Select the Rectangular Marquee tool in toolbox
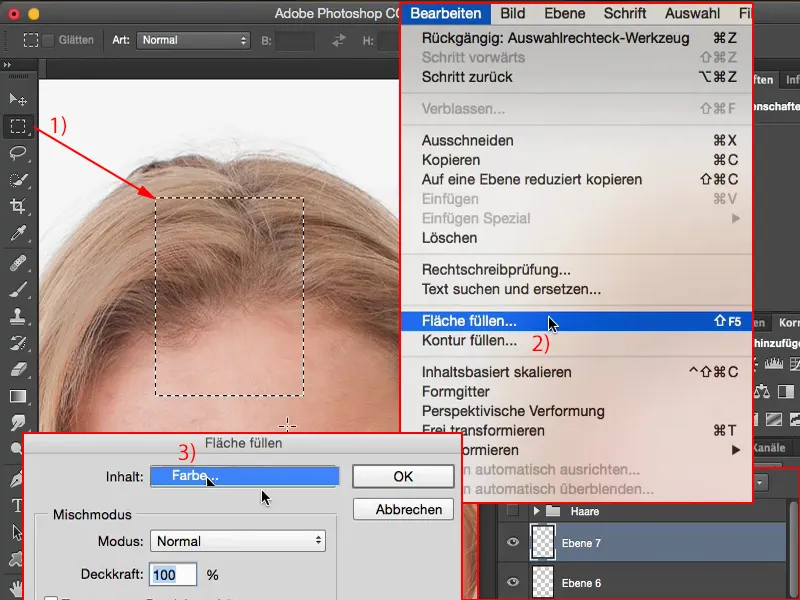The image size is (800, 600). 18,126
